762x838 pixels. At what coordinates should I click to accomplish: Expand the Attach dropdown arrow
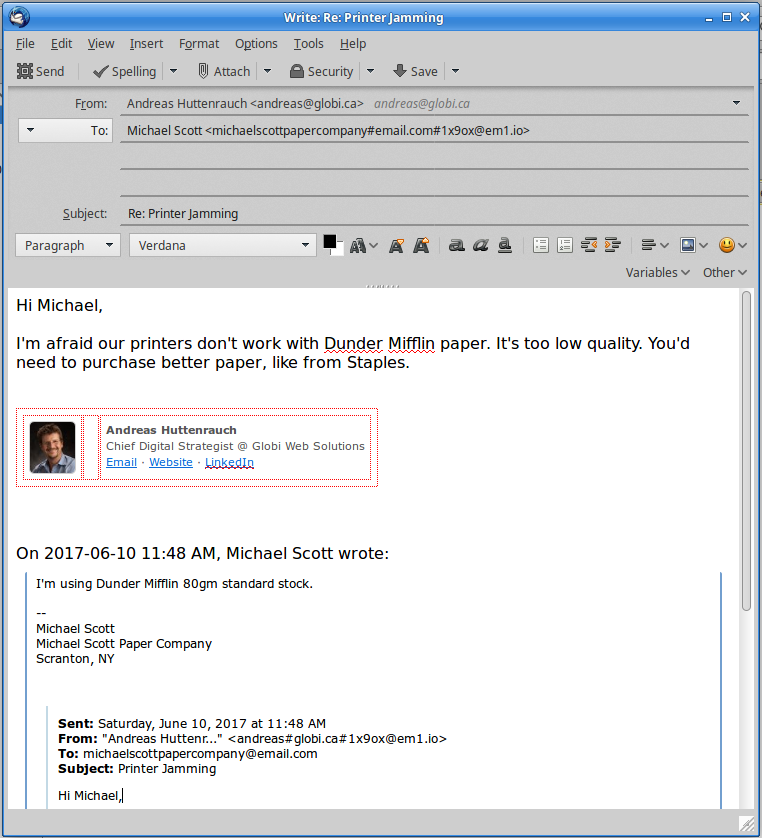coord(267,71)
